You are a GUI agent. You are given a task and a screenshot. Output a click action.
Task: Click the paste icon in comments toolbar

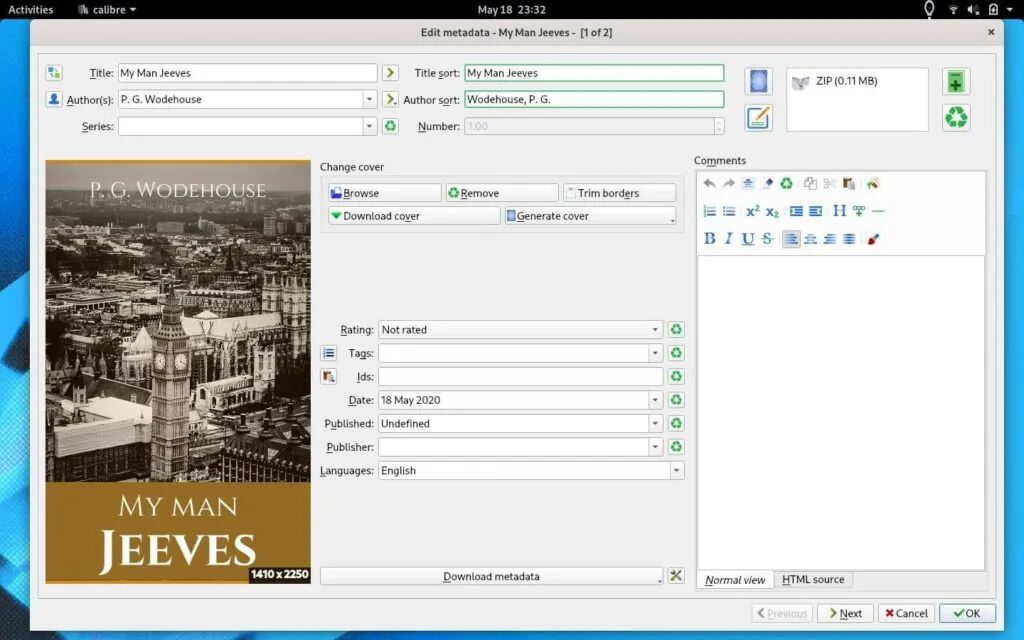click(849, 184)
